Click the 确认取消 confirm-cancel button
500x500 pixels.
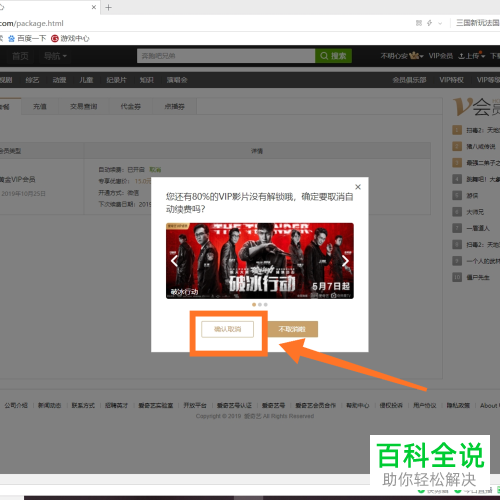227,329
